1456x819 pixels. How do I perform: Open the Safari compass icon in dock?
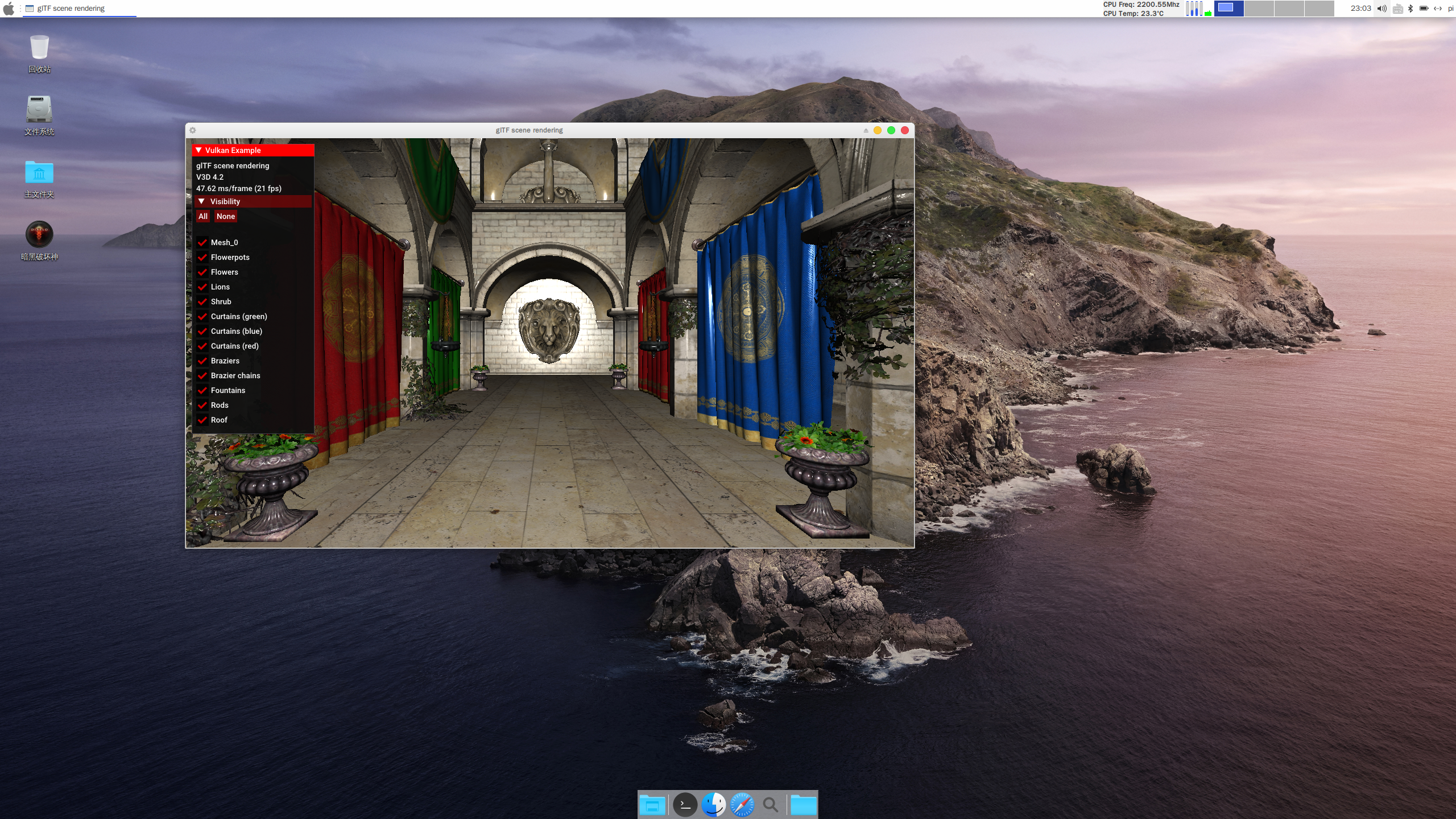point(742,805)
